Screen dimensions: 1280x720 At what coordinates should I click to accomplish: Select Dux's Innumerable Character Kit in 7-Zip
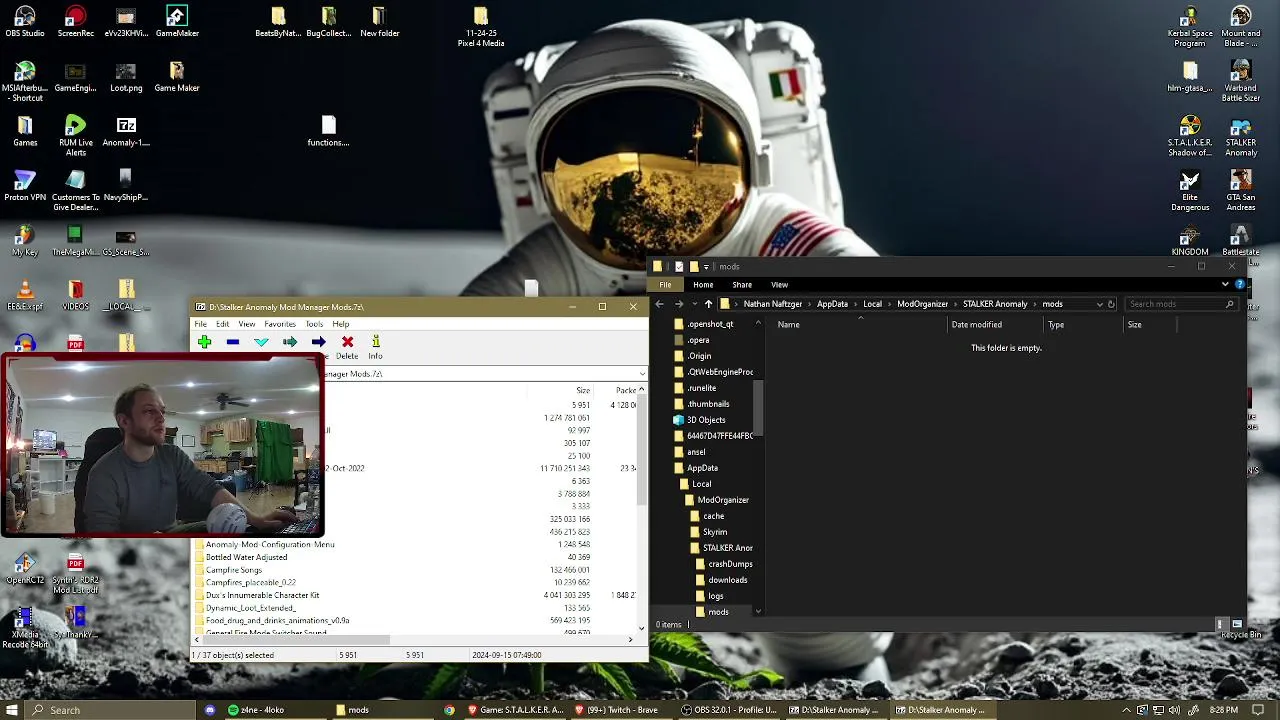(x=262, y=595)
